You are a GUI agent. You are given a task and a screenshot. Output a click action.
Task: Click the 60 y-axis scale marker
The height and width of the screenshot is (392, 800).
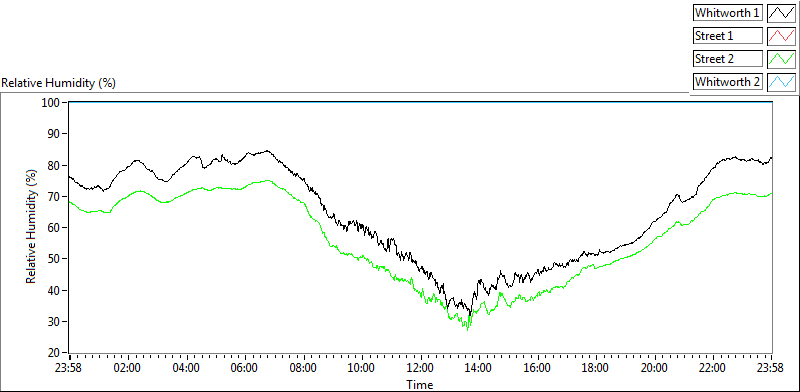(55, 228)
